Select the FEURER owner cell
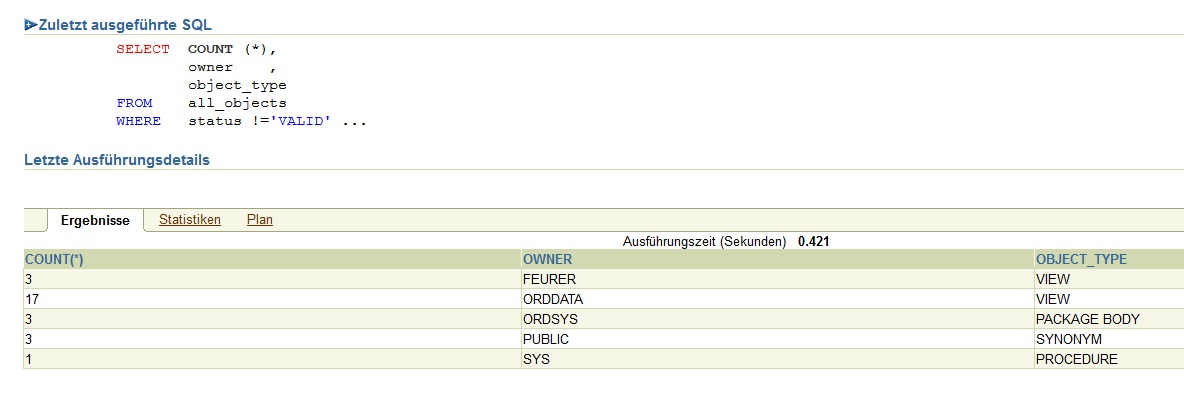The image size is (1184, 407). coord(549,279)
